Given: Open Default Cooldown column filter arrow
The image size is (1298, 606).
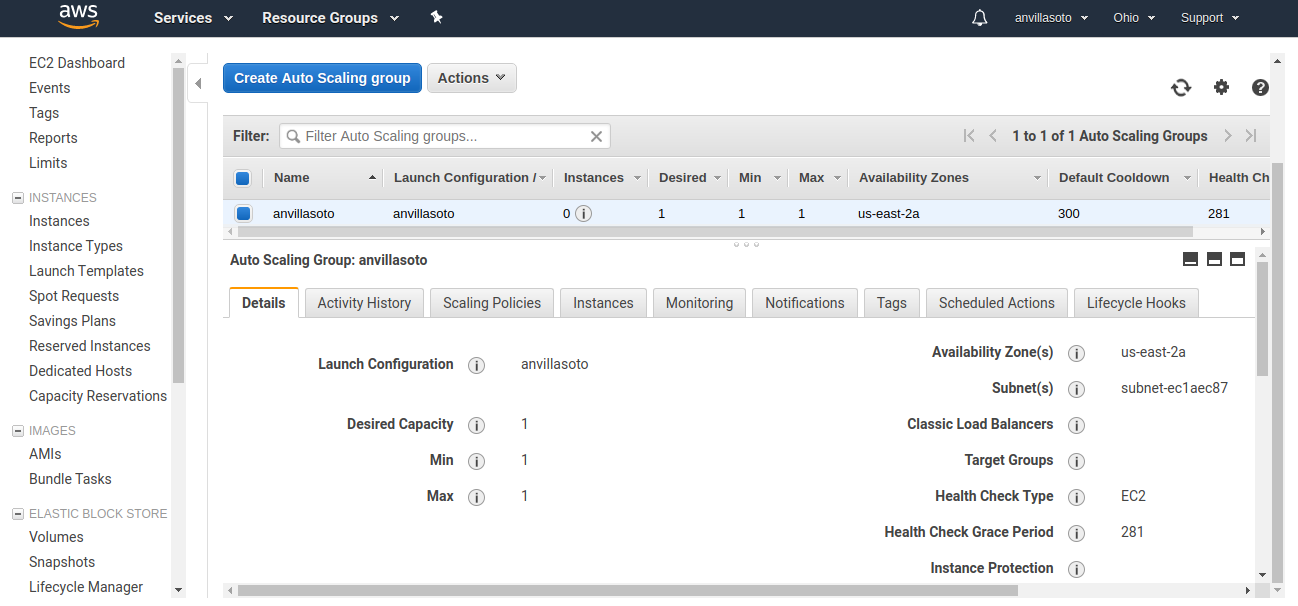Looking at the screenshot, I should (x=1187, y=179).
